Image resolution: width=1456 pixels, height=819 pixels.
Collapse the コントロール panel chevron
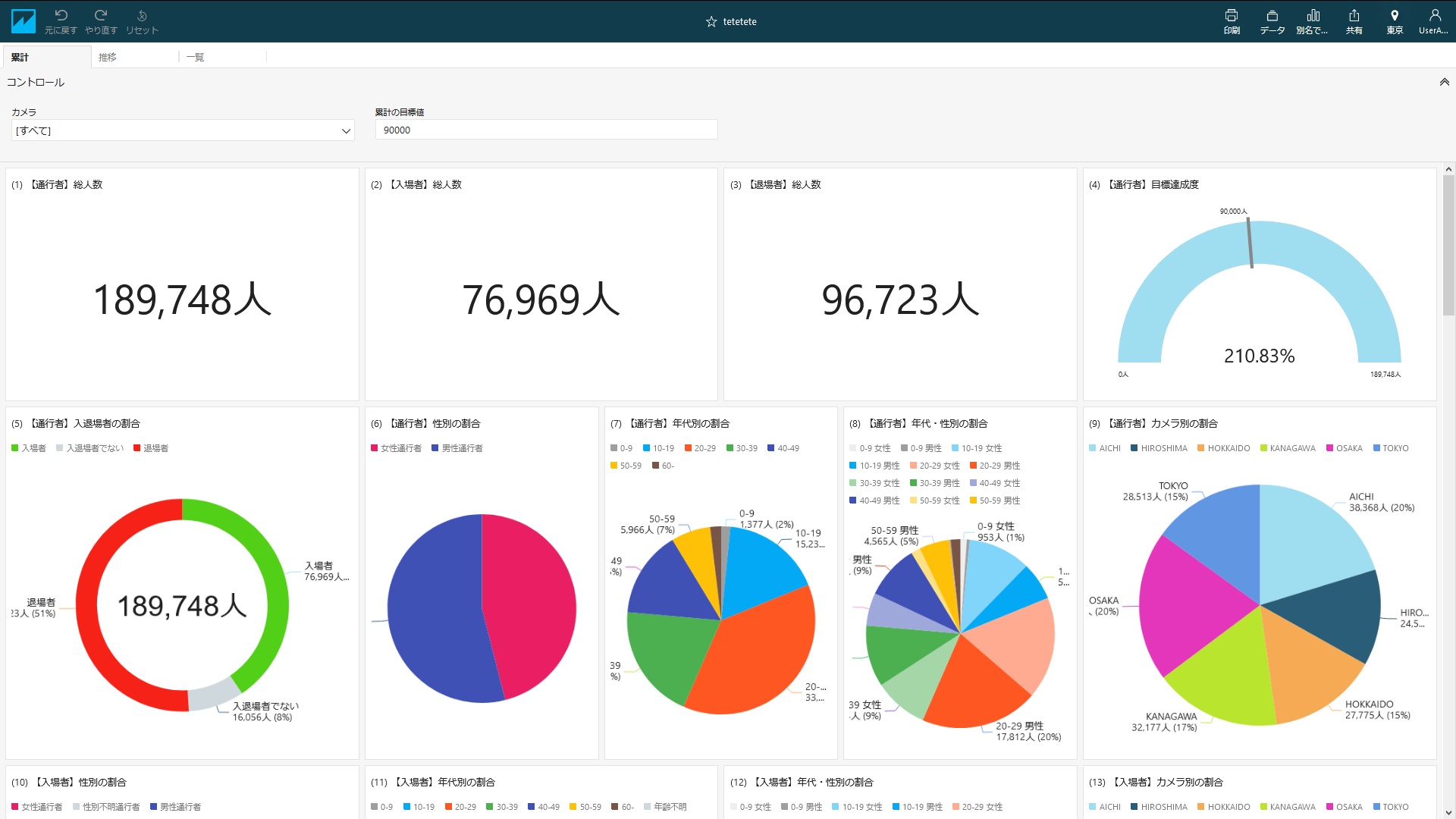[x=1444, y=82]
